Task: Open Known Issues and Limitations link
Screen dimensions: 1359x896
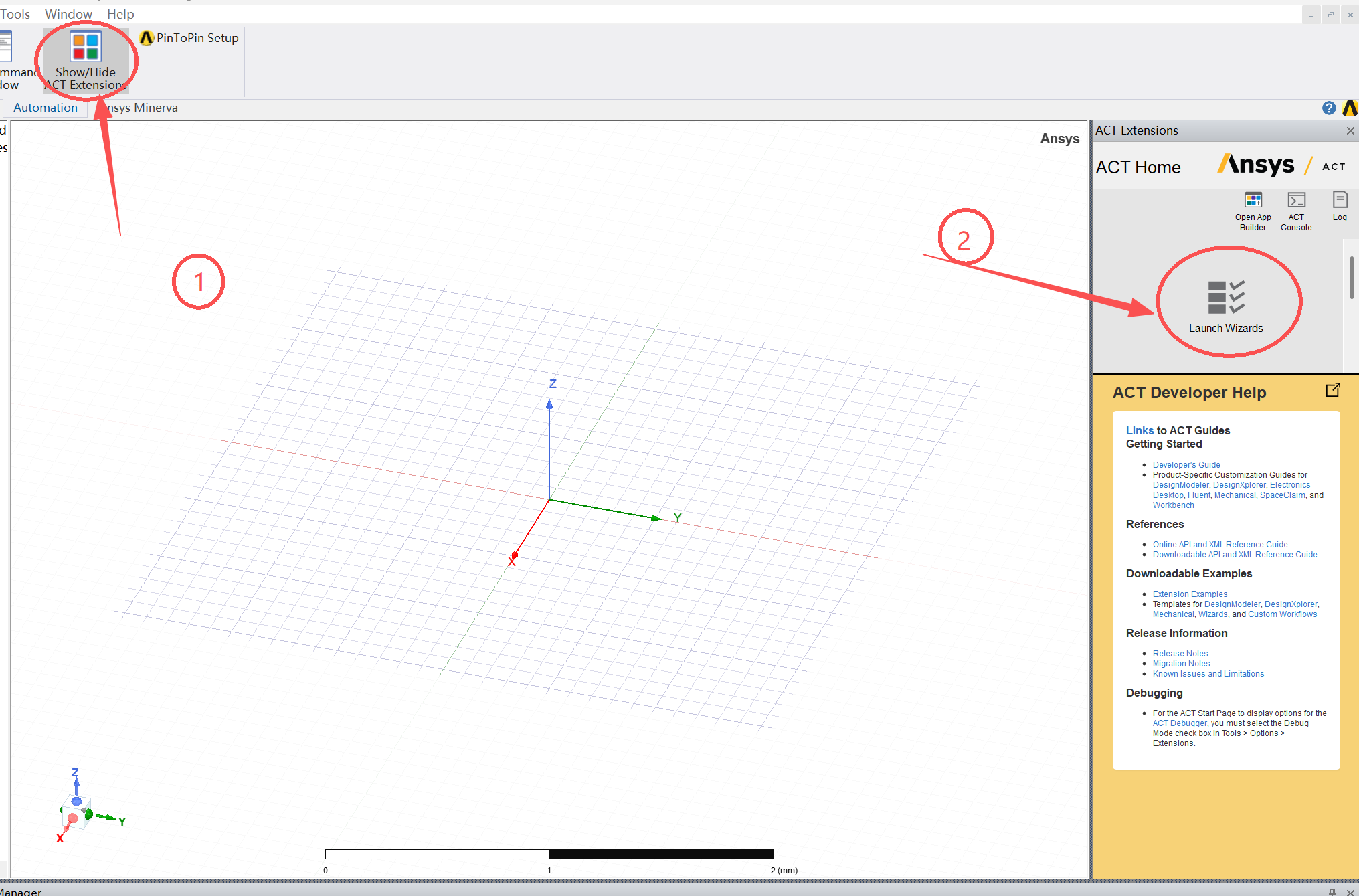Action: (x=1208, y=674)
